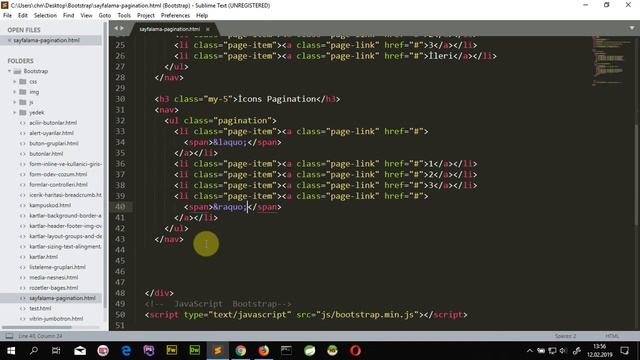Click the editor vertical scrollbar
The height and width of the screenshot is (360, 640).
pyautogui.click(x=637, y=175)
